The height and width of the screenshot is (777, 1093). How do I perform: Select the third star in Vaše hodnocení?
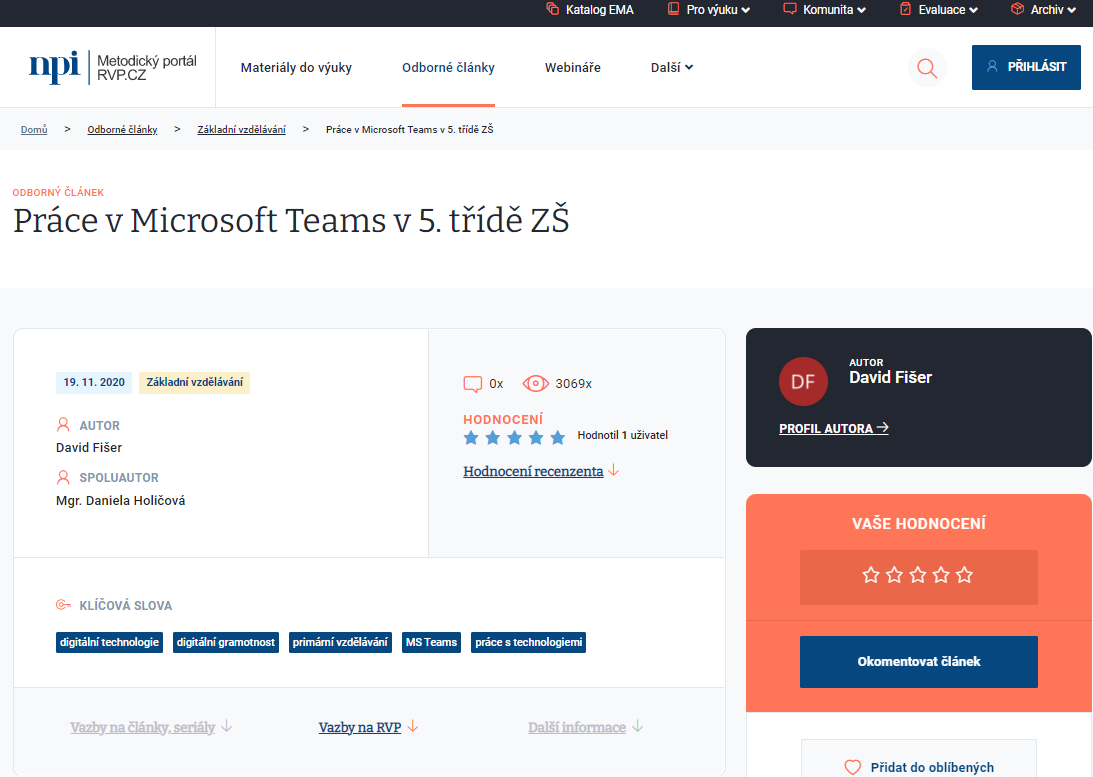tap(918, 575)
